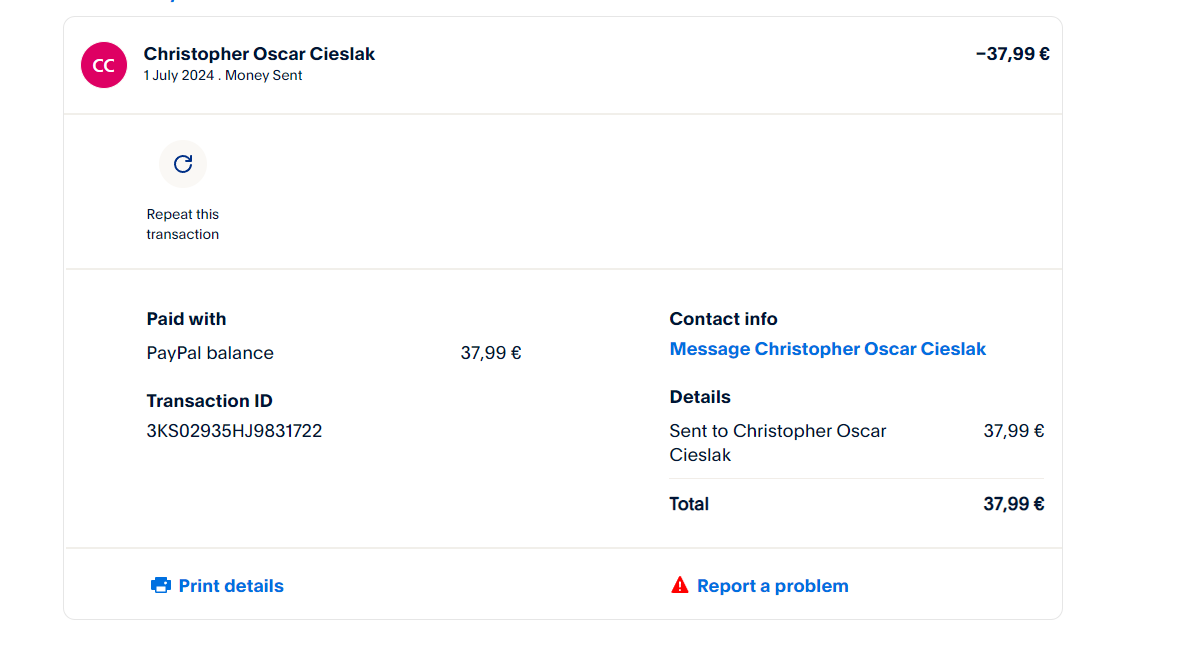Open the Print details link
This screenshot has width=1194, height=660.
pos(231,586)
